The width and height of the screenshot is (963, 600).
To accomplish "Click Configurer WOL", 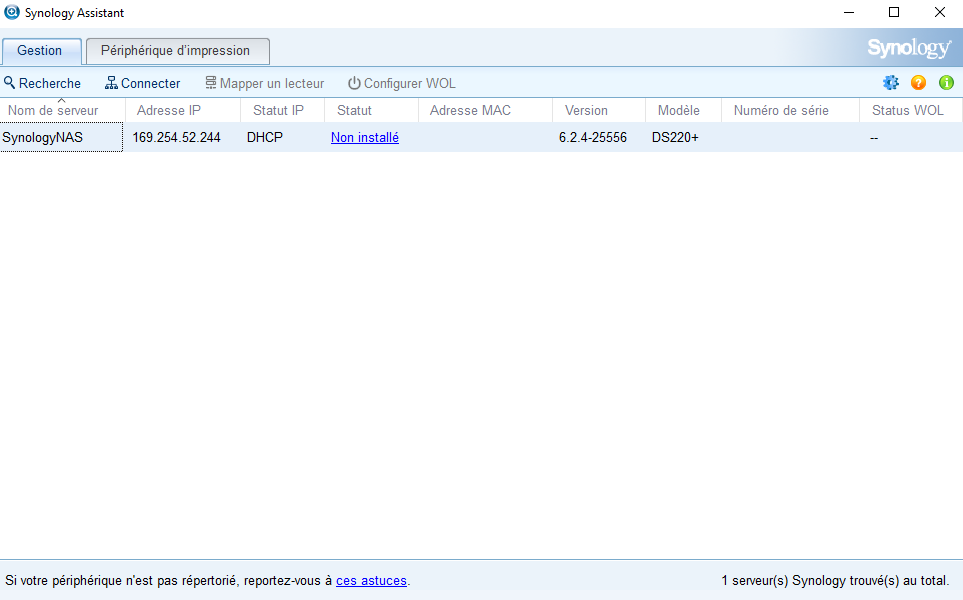I will [402, 83].
